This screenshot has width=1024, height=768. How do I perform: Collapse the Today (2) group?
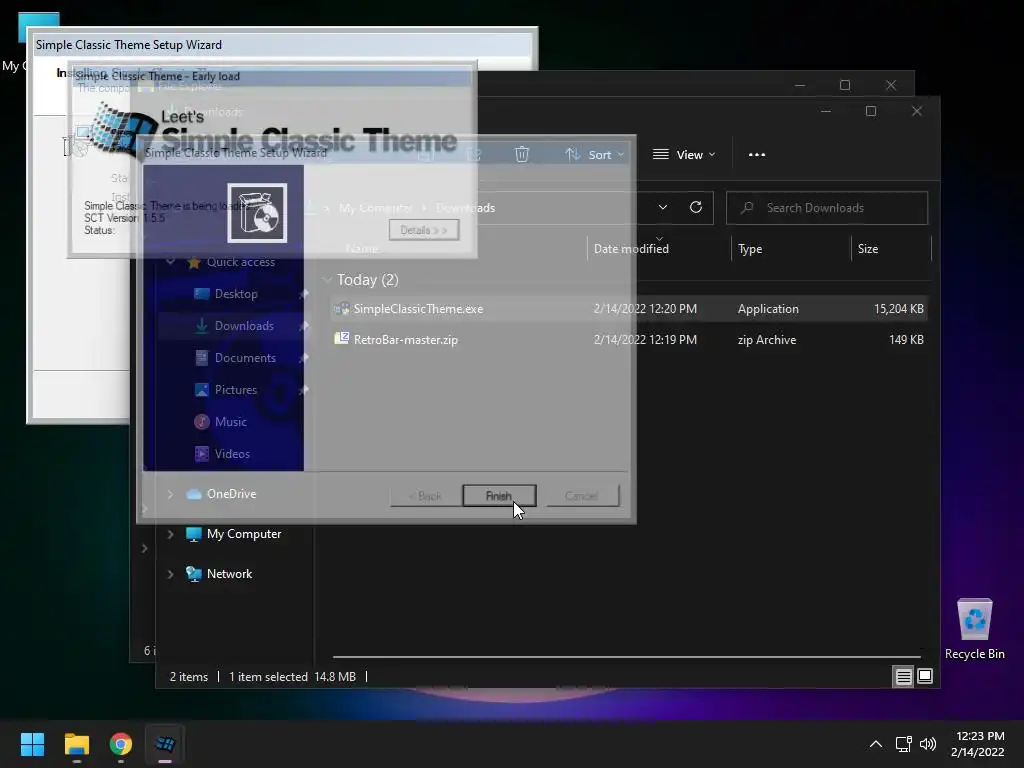pyautogui.click(x=327, y=280)
